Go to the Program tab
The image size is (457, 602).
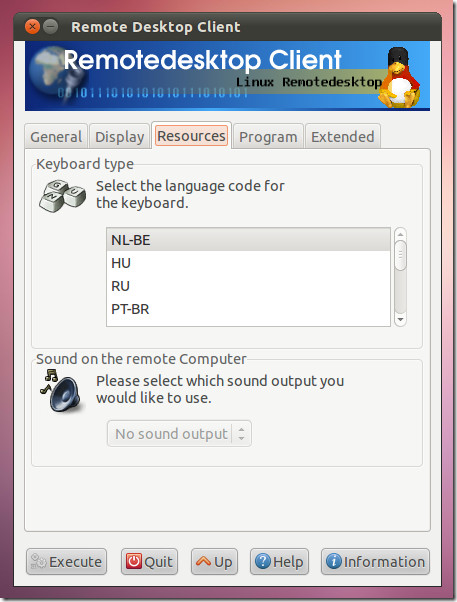tap(268, 136)
